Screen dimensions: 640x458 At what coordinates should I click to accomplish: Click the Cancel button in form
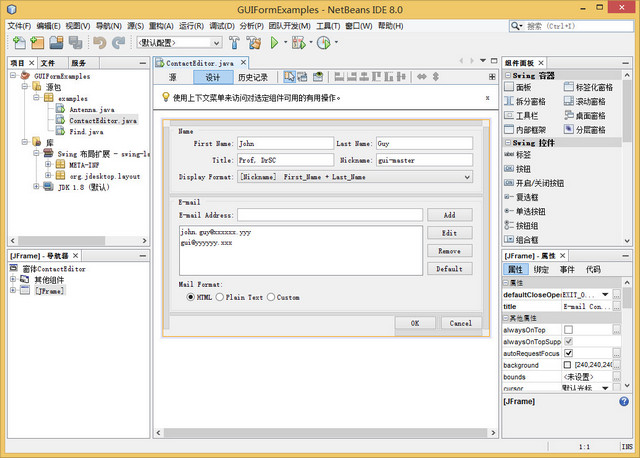pyautogui.click(x=460, y=323)
